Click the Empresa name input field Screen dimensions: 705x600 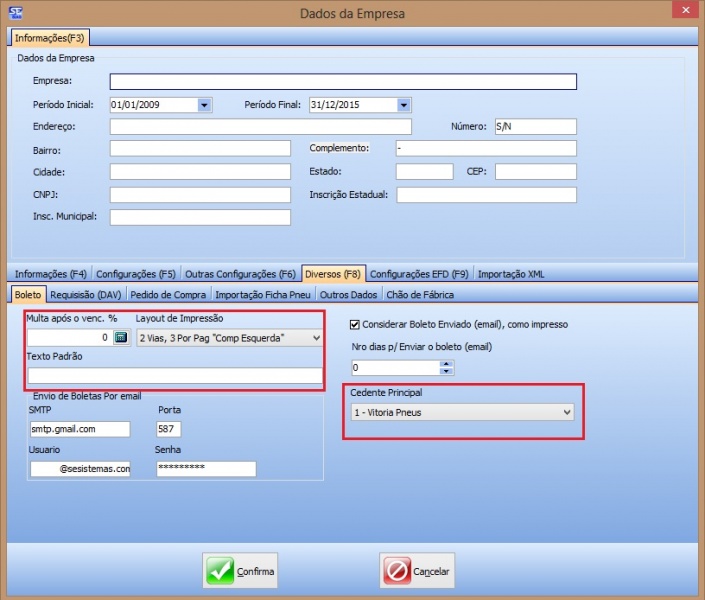click(343, 82)
